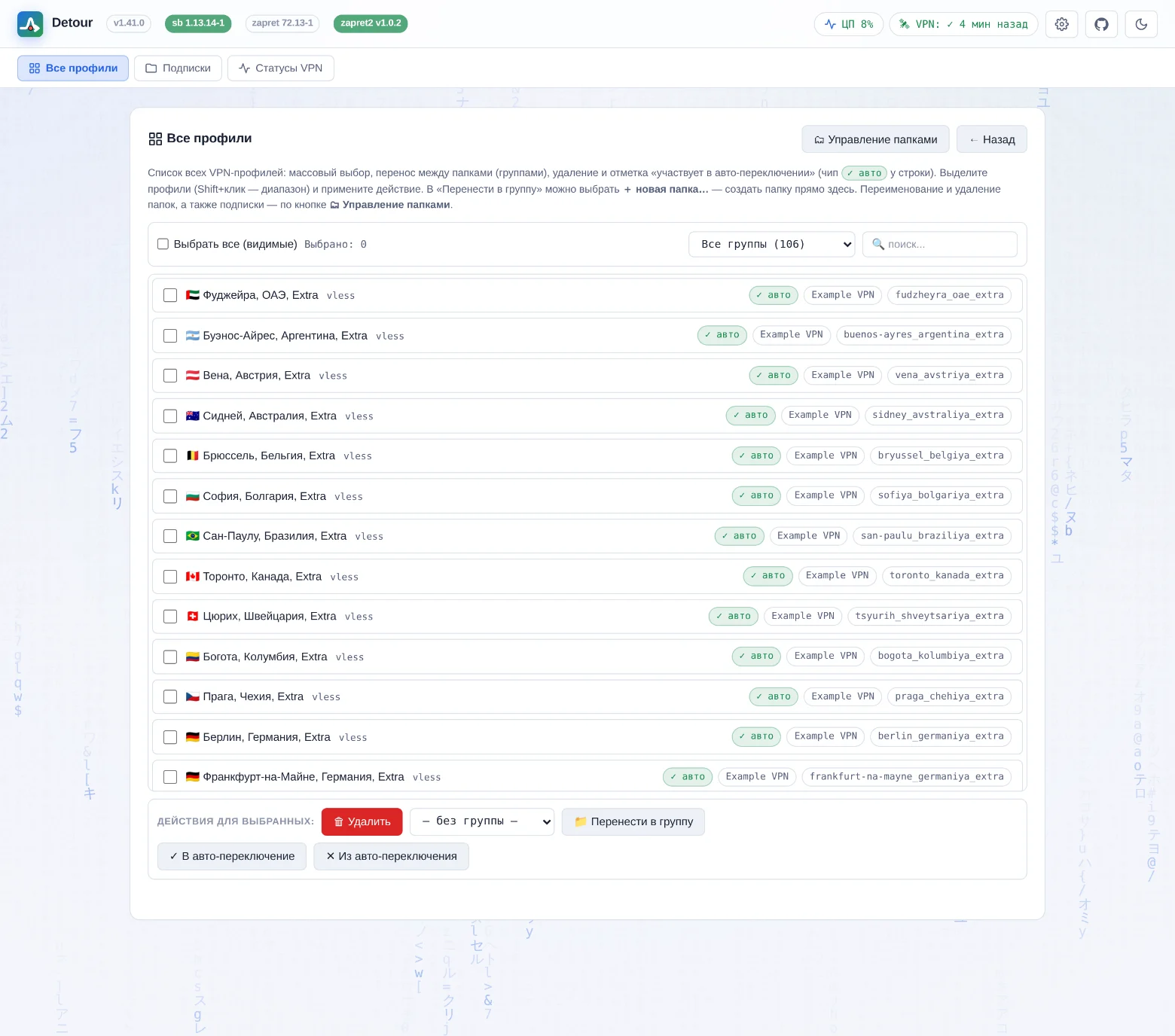1175x1036 pixels.
Task: Click the version badge v1.41.0
Action: (x=129, y=23)
